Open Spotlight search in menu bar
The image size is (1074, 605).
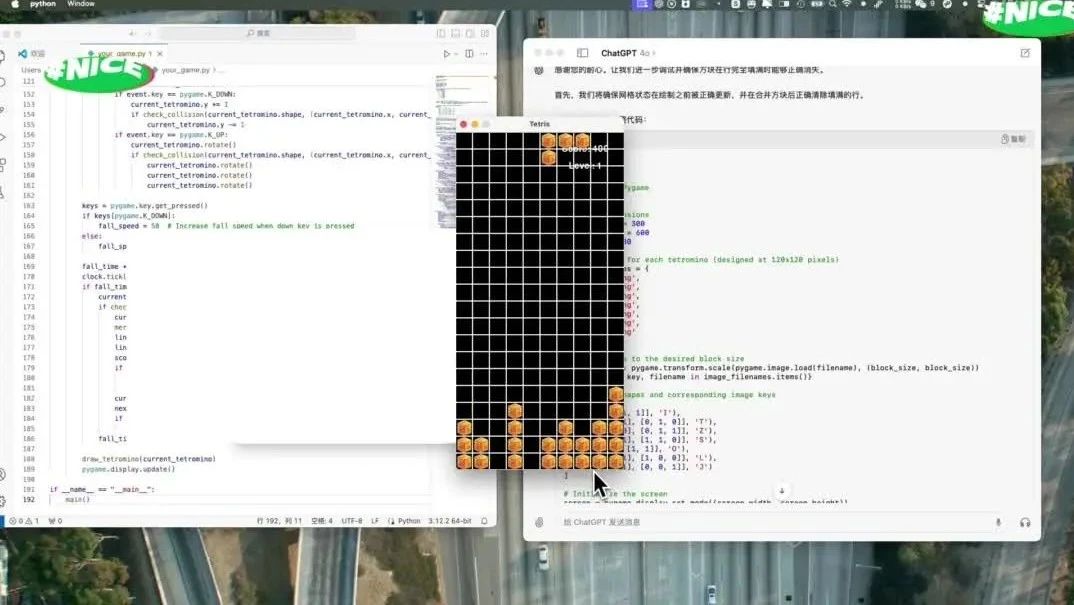832,4
